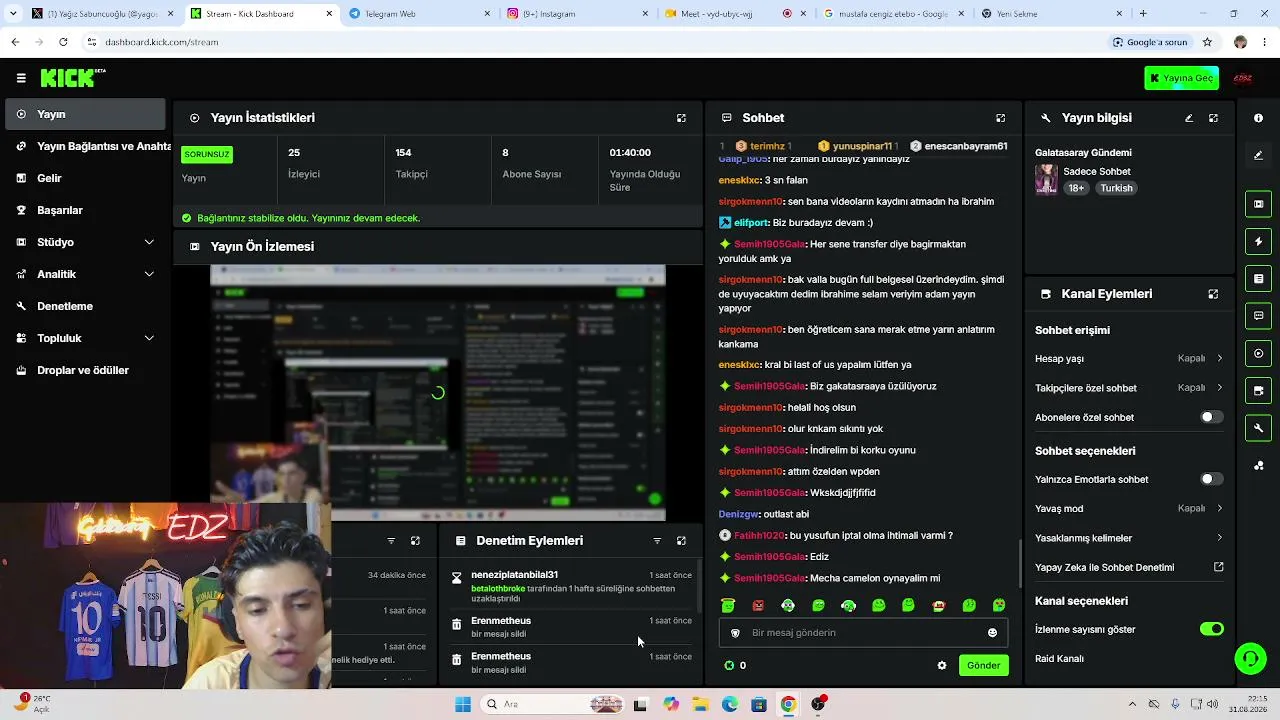This screenshot has width=1280, height=720.
Task: Open the Hesap yaşı setting chevron
Action: coord(1219,358)
